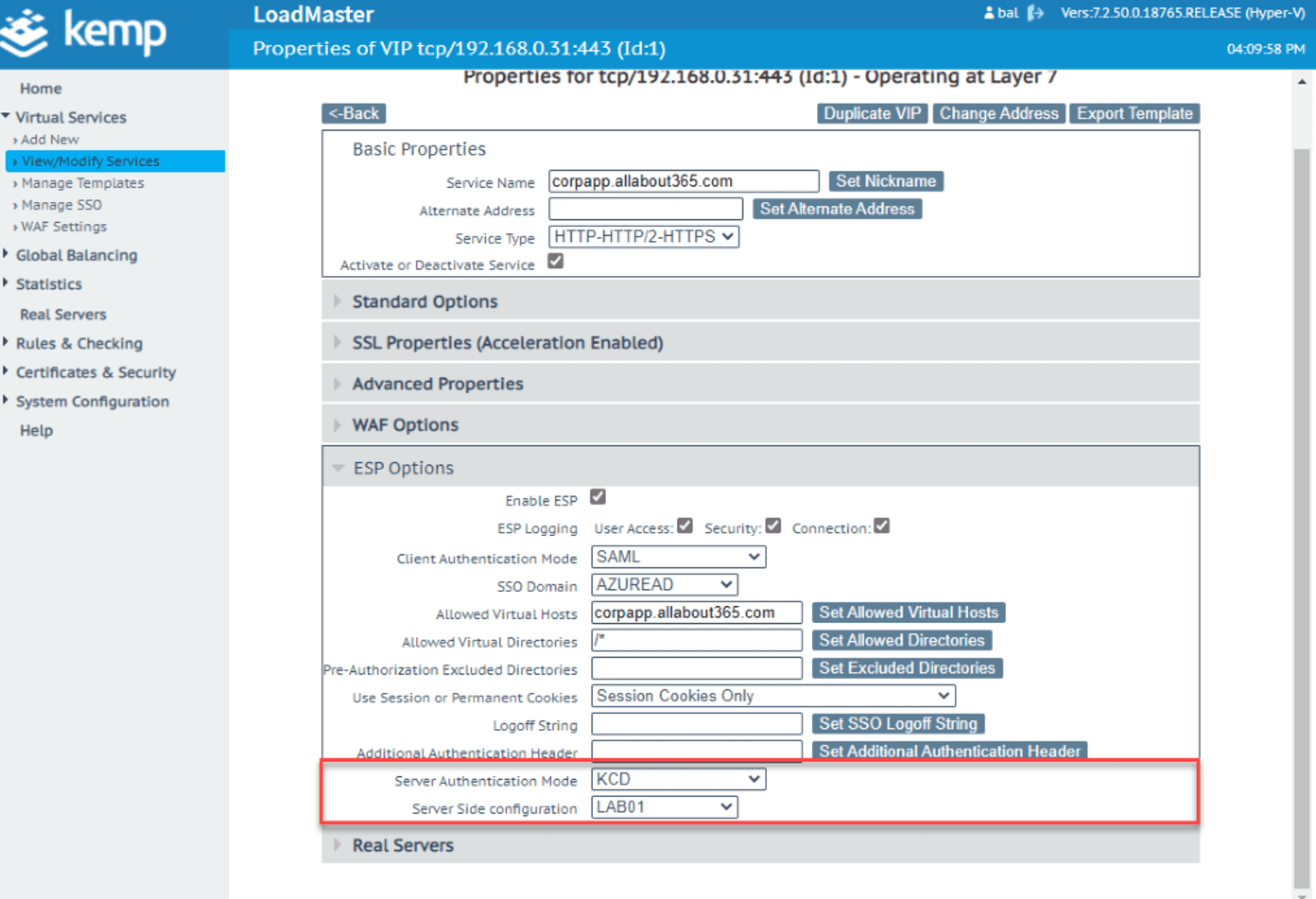Open Help in the sidebar
The image size is (1316, 899).
[36, 430]
